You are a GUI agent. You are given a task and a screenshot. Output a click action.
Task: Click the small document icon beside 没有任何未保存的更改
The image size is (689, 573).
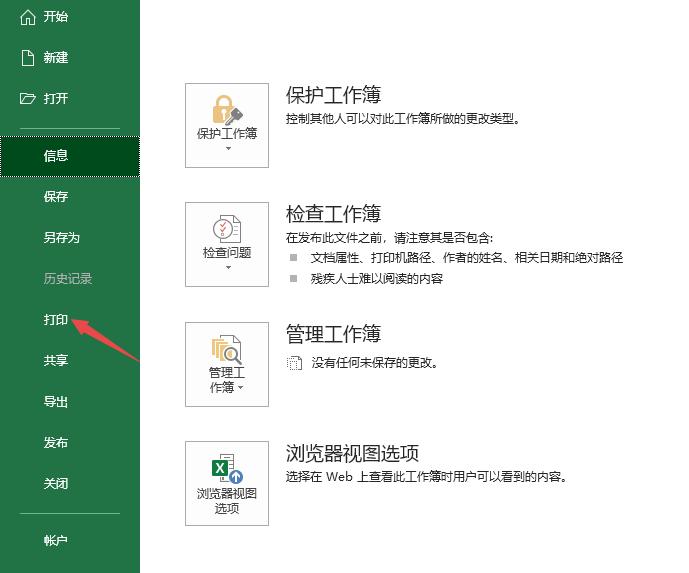point(294,363)
